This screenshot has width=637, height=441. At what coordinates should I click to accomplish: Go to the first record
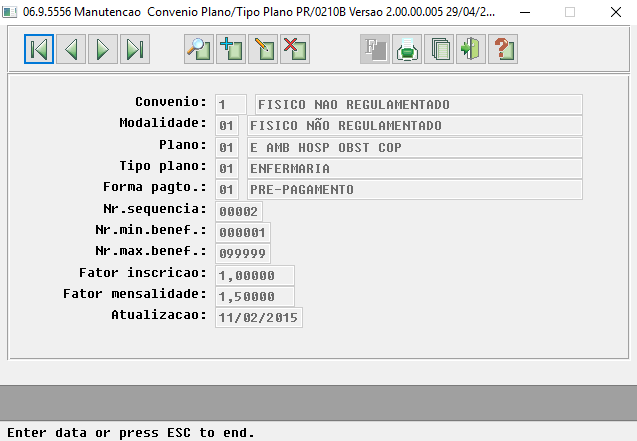[39, 49]
